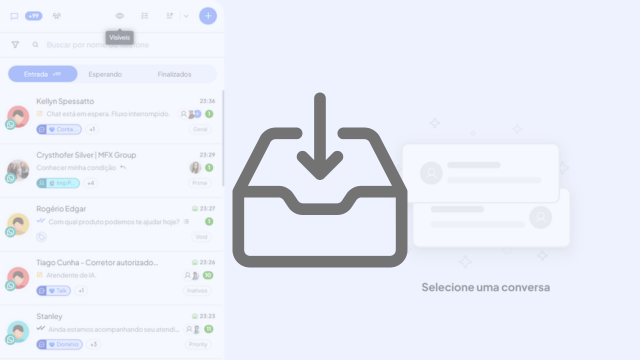Expand the sort options chevron
The image size is (640, 360).
pyautogui.click(x=186, y=16)
